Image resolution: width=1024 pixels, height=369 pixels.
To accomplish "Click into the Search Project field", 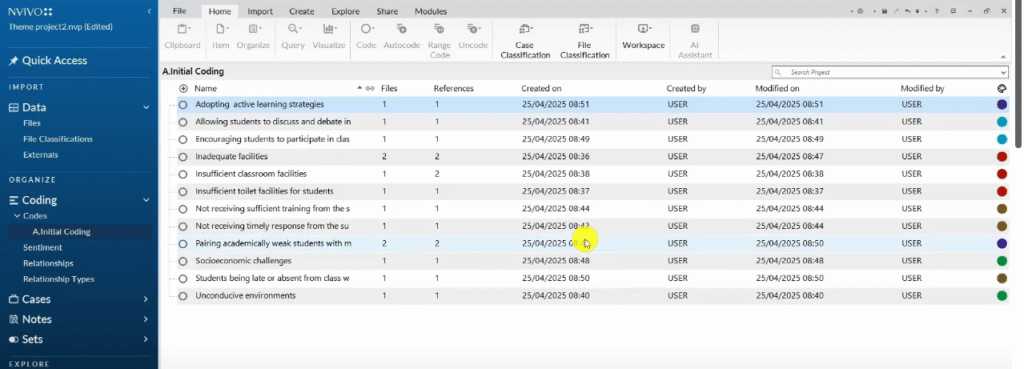I will (889, 72).
